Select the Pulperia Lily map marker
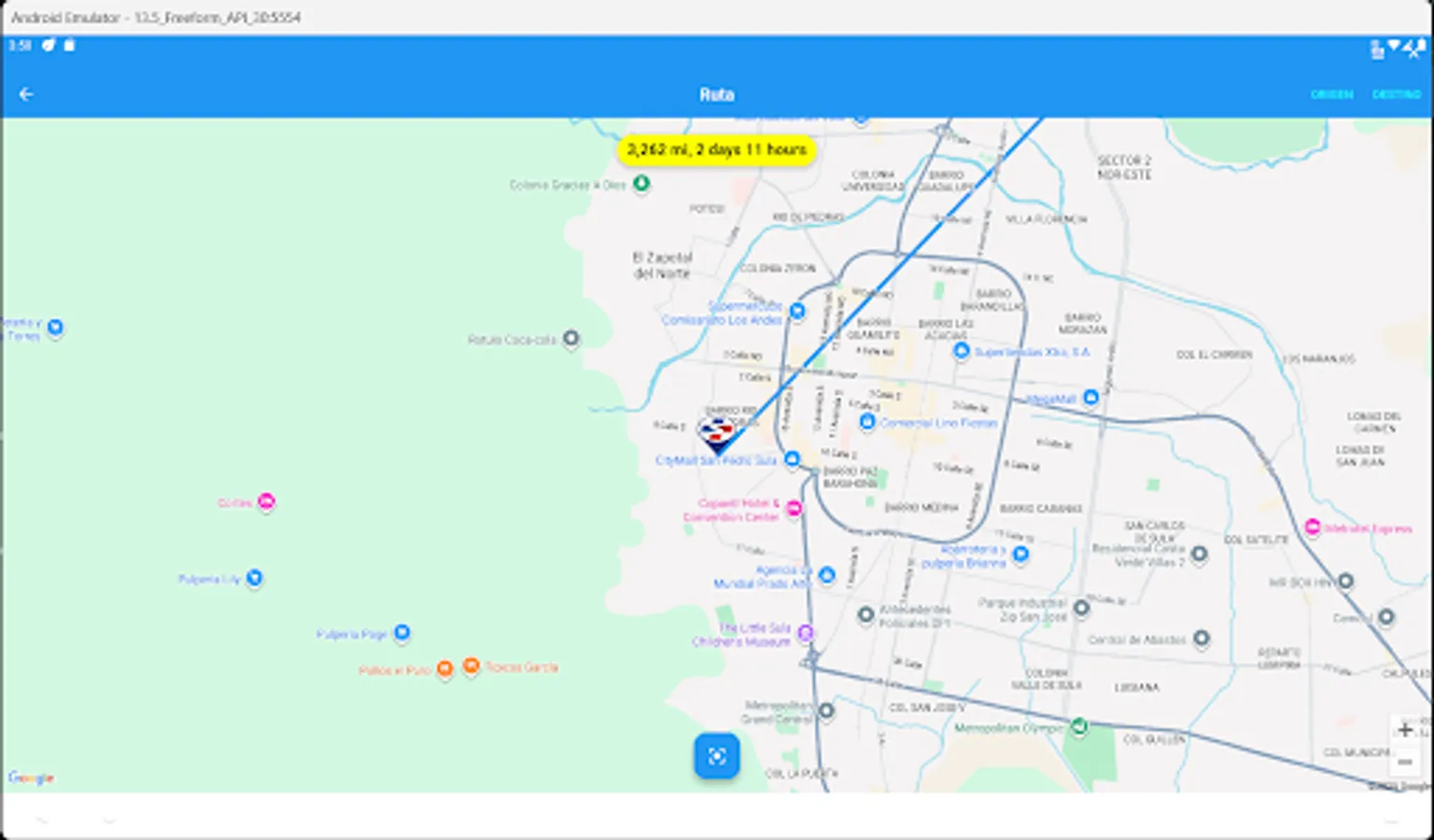The width and height of the screenshot is (1434, 840). click(255, 579)
